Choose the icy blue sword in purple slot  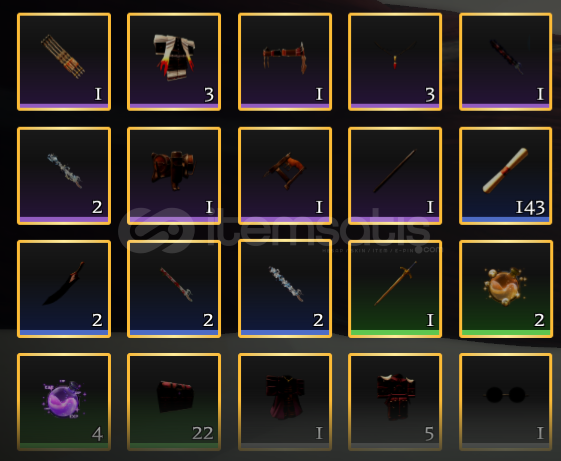tap(64, 176)
